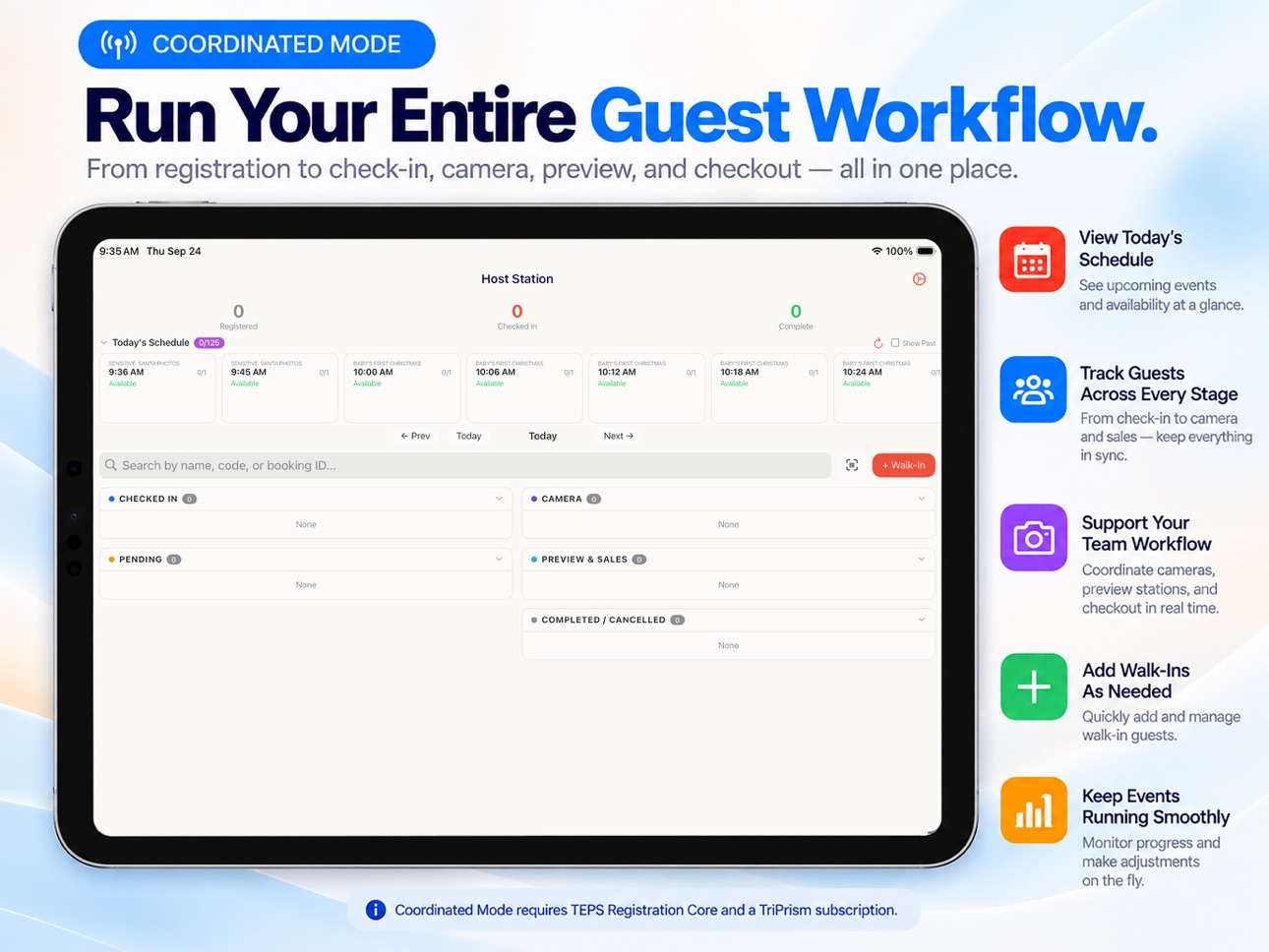This screenshot has height=952, width=1269.
Task: Click the blue info icon in the footer note
Action: 376,910
